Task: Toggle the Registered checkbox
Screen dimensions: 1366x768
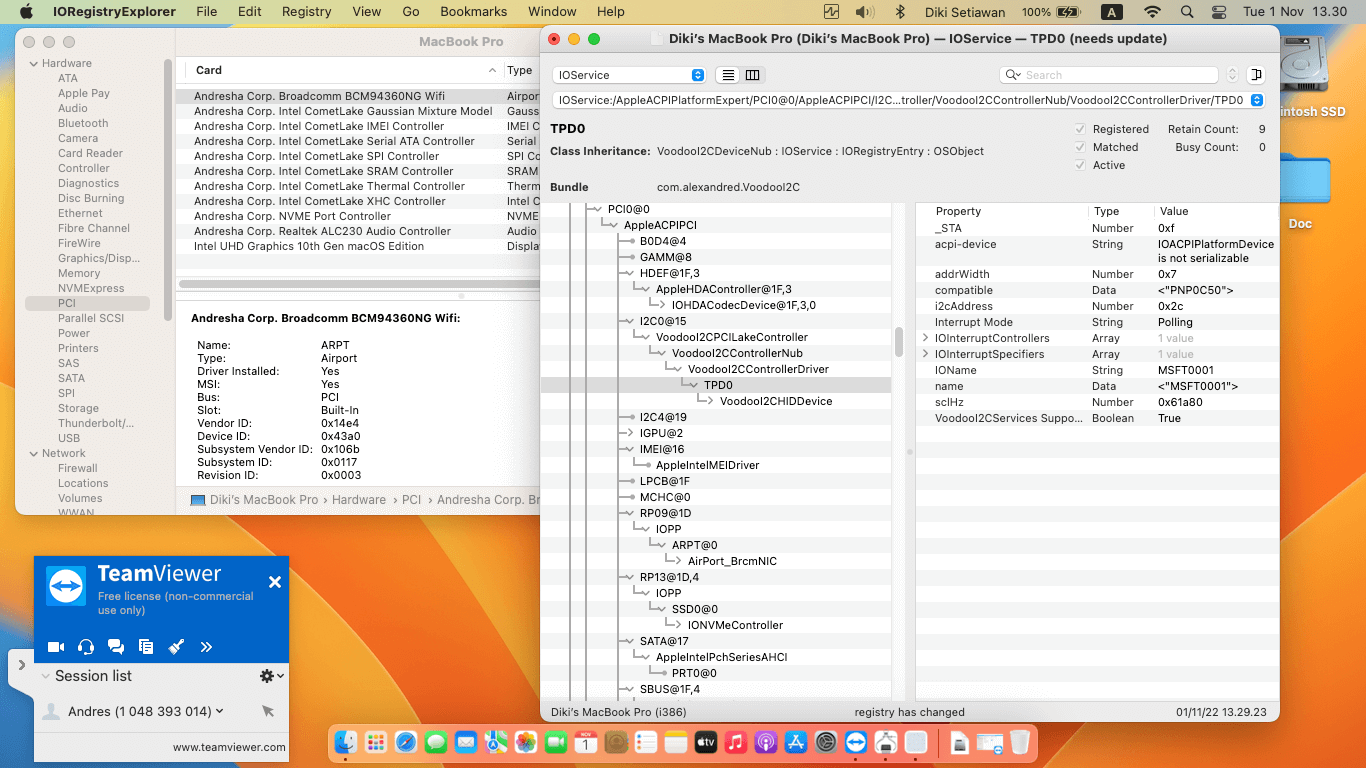Action: (1080, 129)
